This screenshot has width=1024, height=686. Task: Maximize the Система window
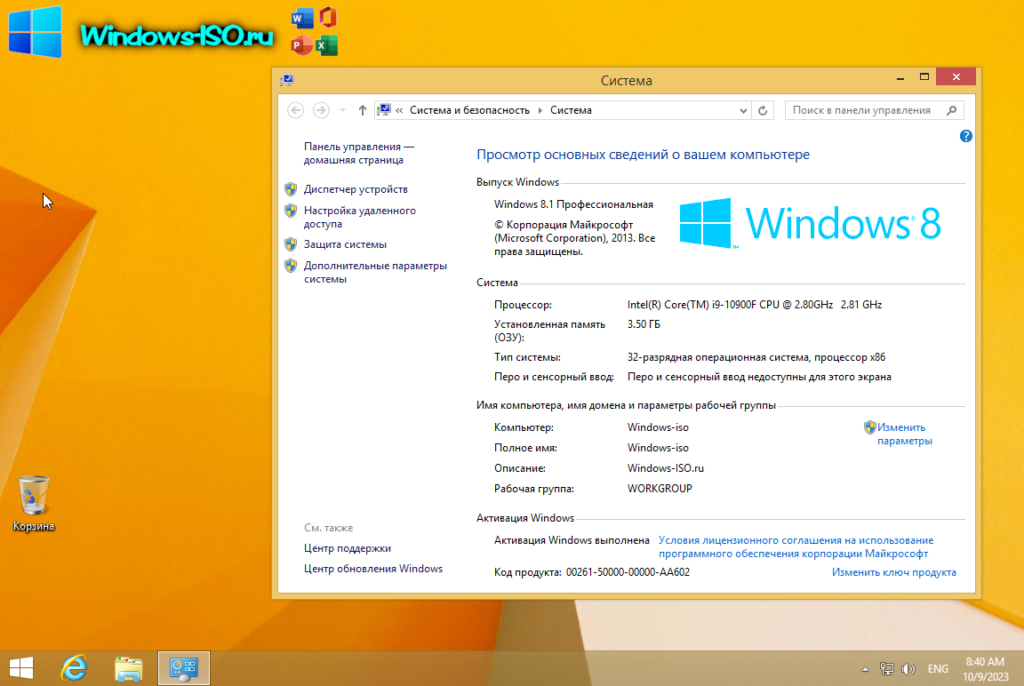tap(924, 77)
